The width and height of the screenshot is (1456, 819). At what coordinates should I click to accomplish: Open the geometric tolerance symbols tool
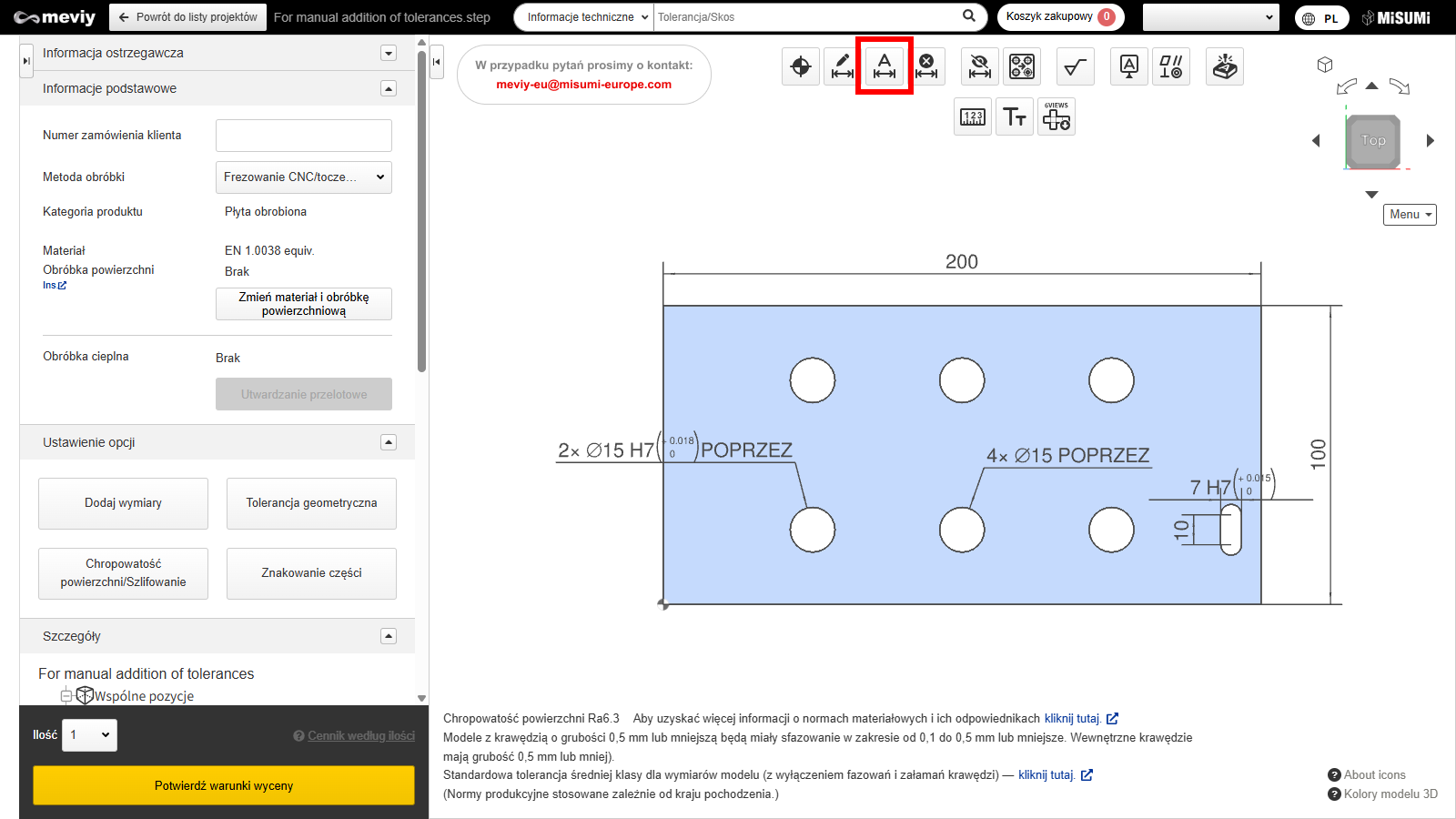pos(1171,66)
